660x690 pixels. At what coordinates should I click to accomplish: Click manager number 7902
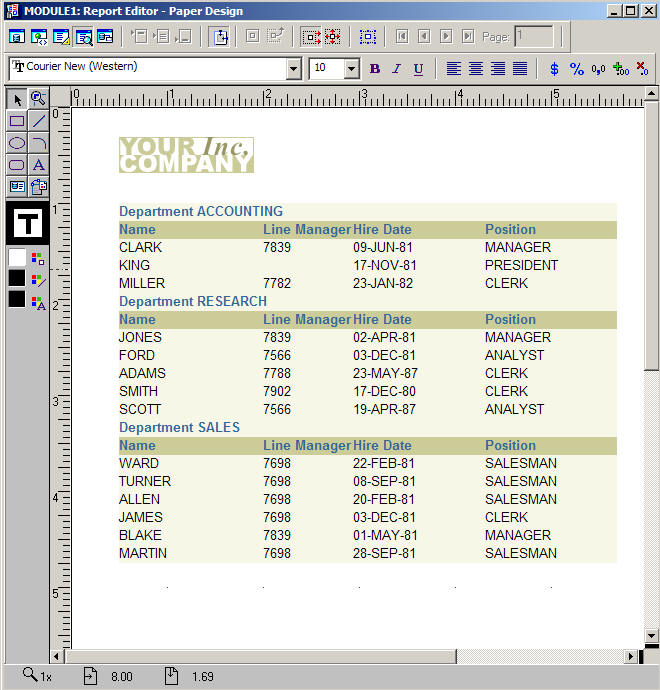(x=277, y=391)
